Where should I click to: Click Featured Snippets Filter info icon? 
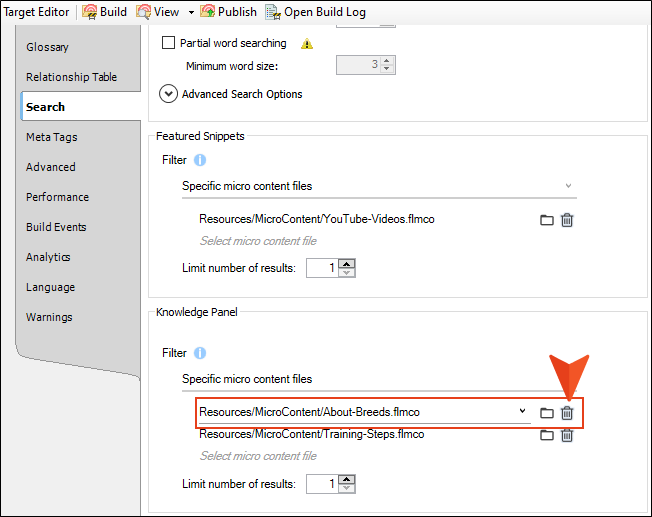click(200, 160)
